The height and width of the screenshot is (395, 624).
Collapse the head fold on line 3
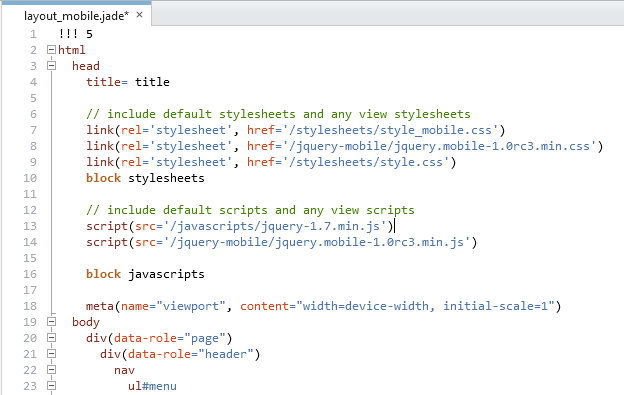pyautogui.click(x=51, y=66)
